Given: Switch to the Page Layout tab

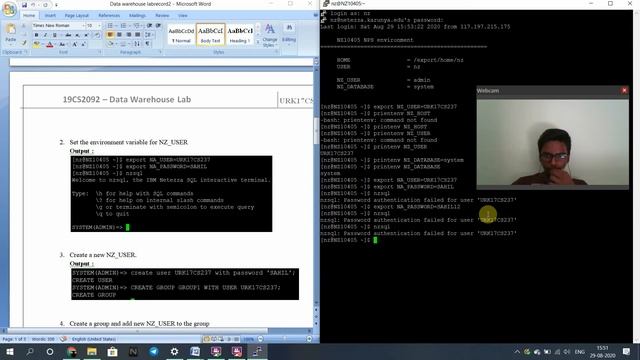Looking at the screenshot, I should (77, 16).
